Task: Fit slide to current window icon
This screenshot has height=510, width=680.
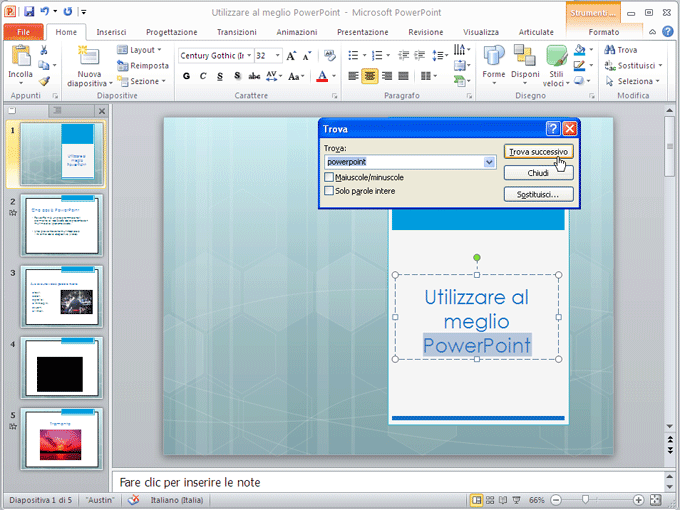Action: [x=656, y=500]
